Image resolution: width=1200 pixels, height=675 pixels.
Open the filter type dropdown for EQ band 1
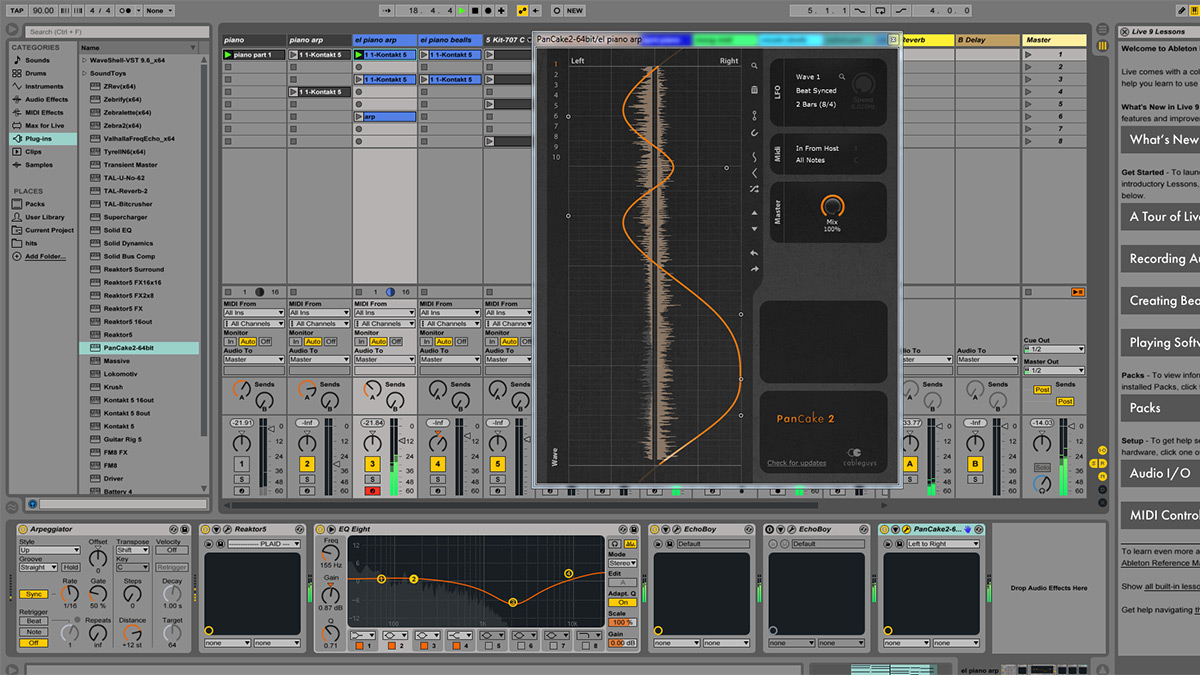pos(361,635)
